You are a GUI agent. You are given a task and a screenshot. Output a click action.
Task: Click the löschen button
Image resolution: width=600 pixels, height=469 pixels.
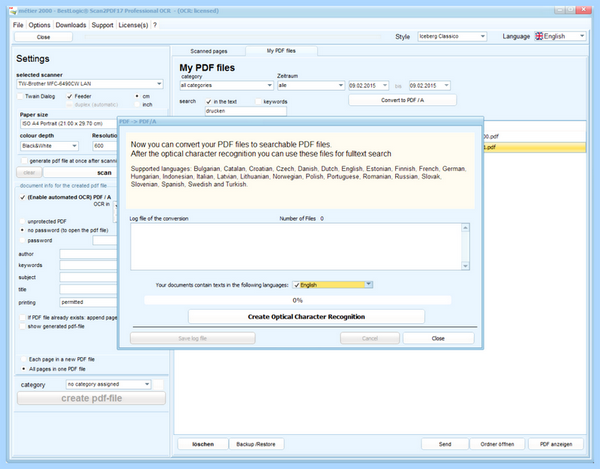tap(203, 444)
